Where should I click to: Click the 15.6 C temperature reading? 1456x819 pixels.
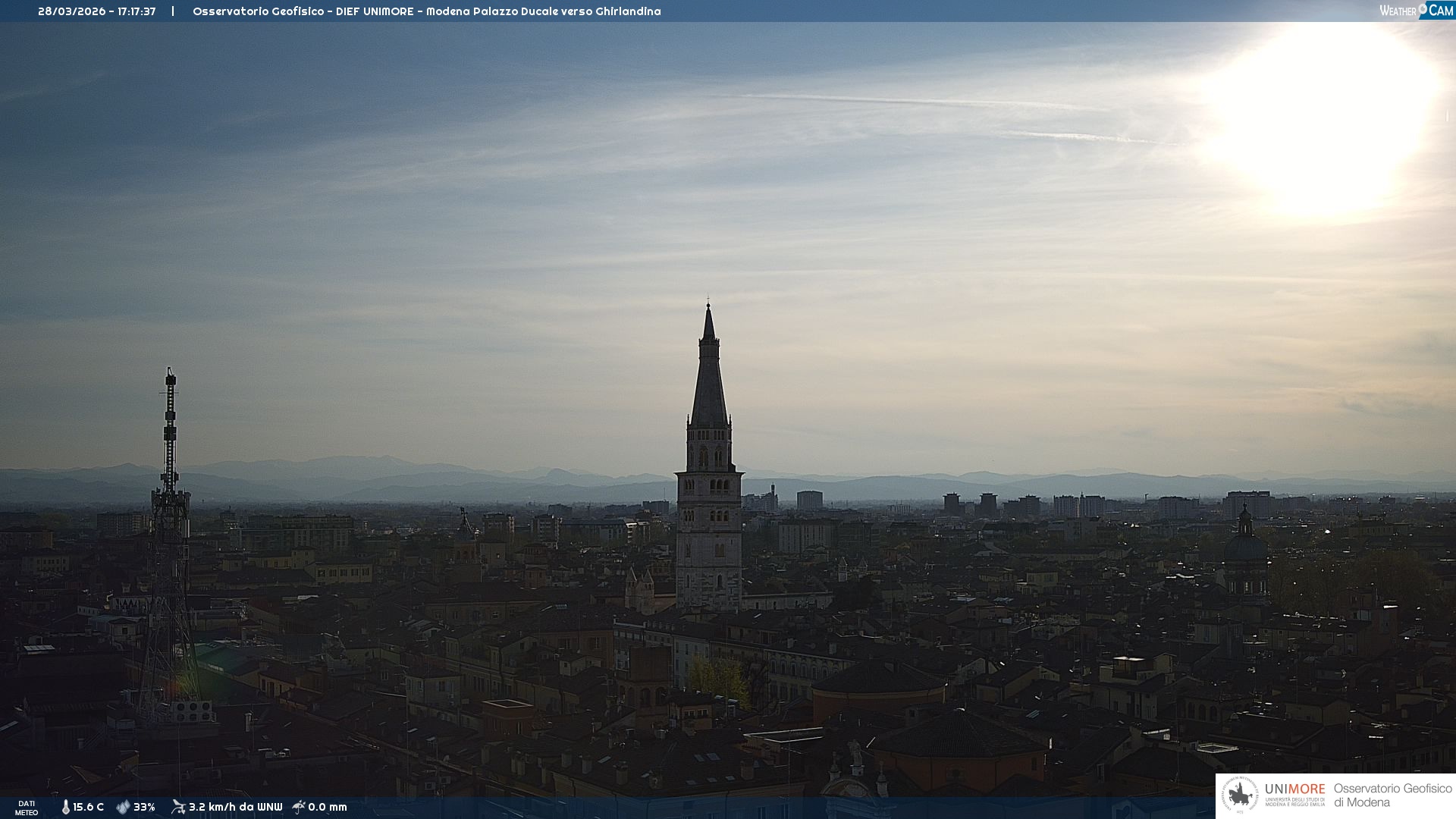pyautogui.click(x=88, y=807)
